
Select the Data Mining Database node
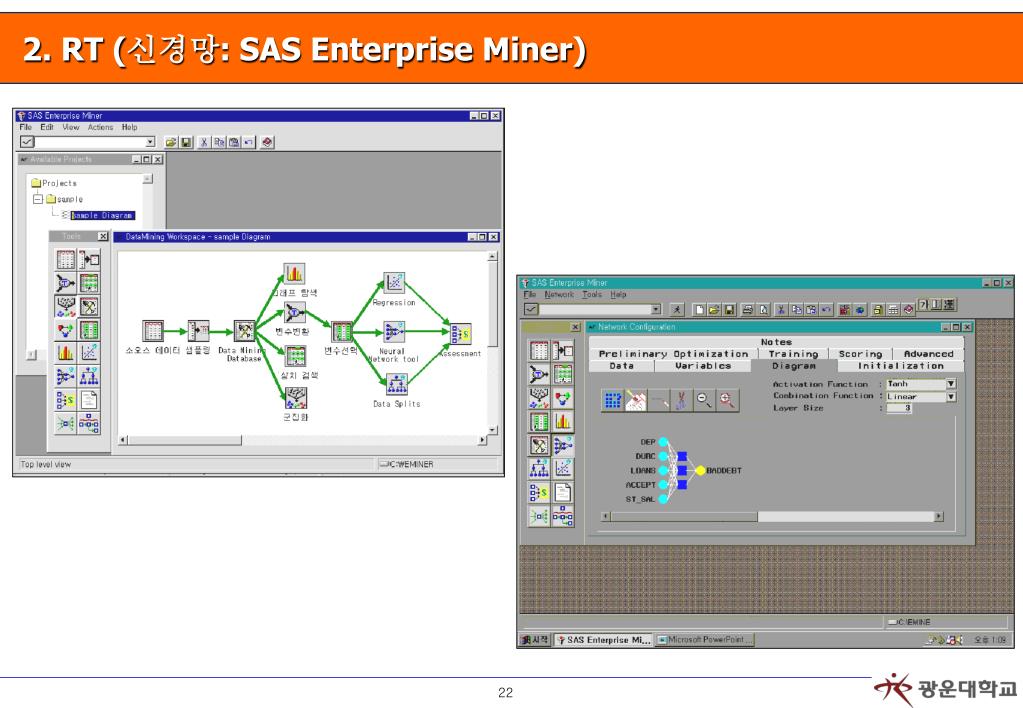click(245, 331)
